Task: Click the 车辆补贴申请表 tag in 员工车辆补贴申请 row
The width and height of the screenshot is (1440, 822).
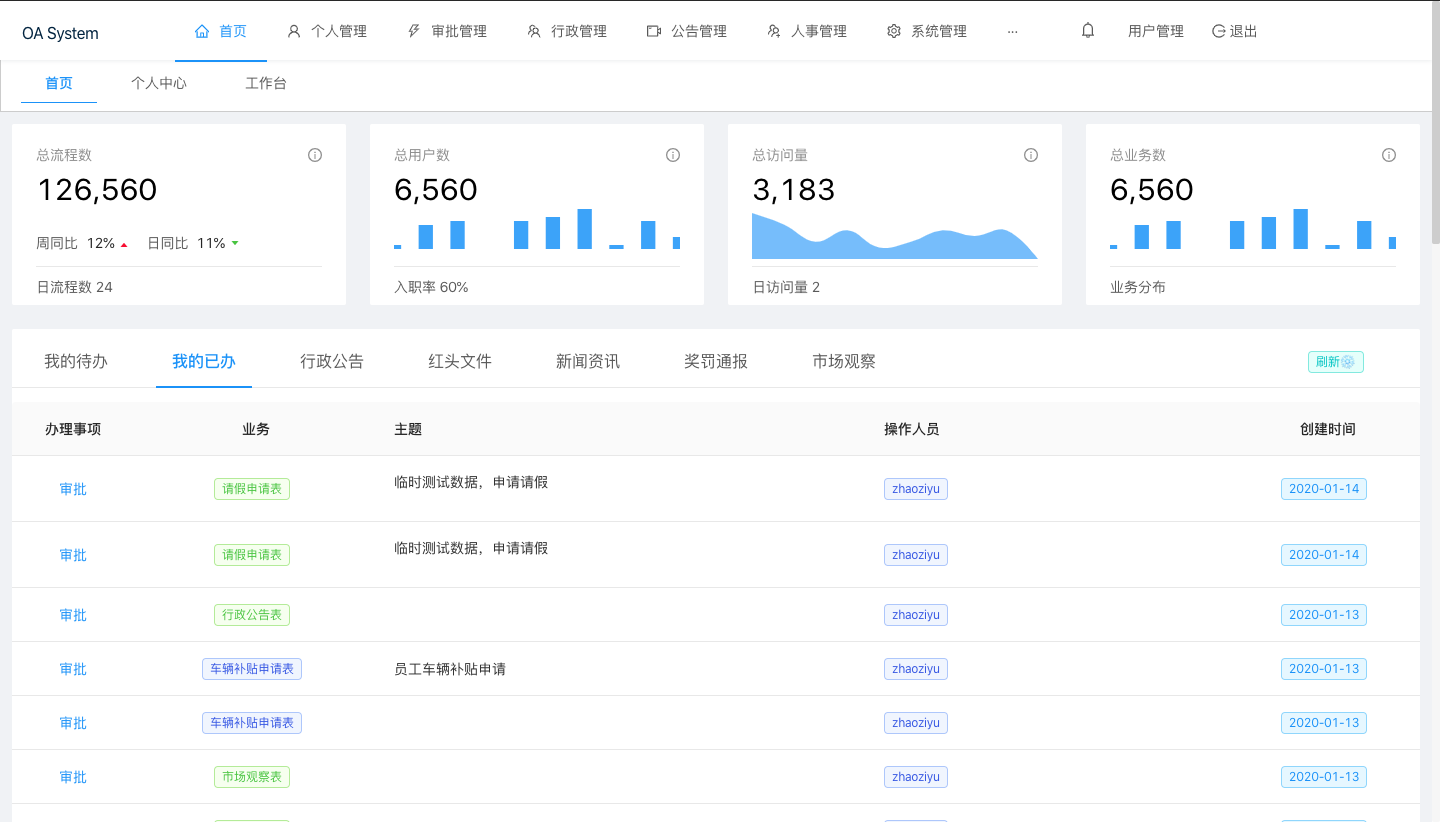Action: click(252, 669)
